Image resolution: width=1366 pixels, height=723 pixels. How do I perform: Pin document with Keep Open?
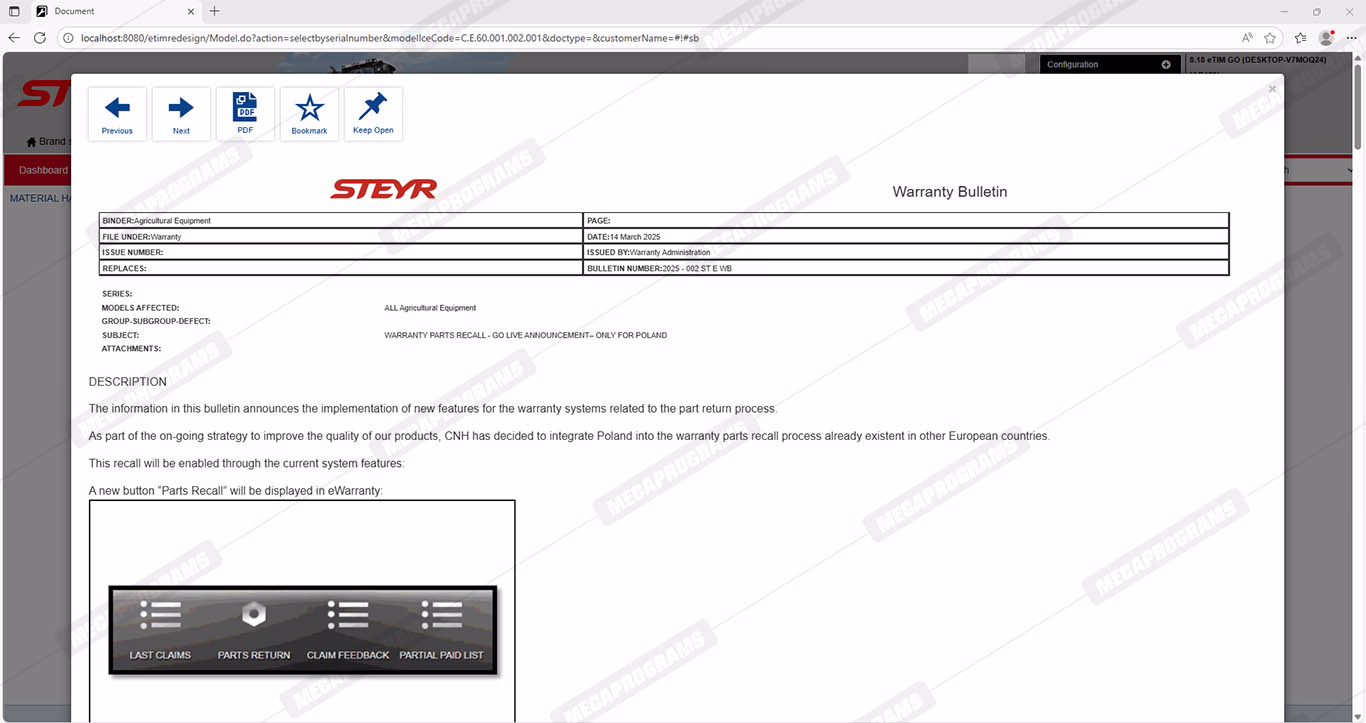tap(373, 114)
